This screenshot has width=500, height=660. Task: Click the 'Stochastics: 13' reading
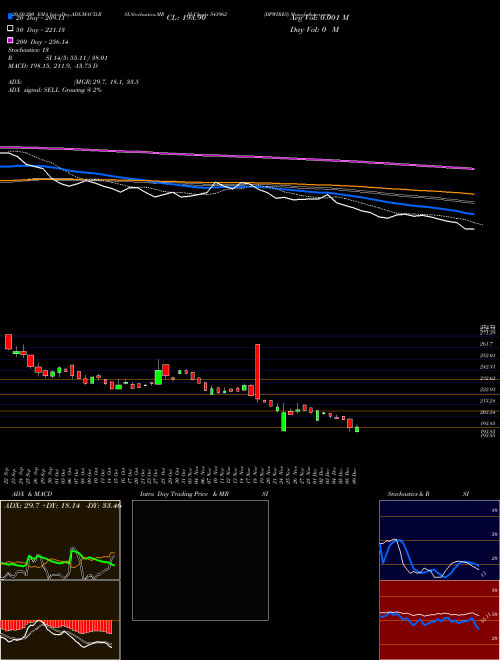(29, 50)
